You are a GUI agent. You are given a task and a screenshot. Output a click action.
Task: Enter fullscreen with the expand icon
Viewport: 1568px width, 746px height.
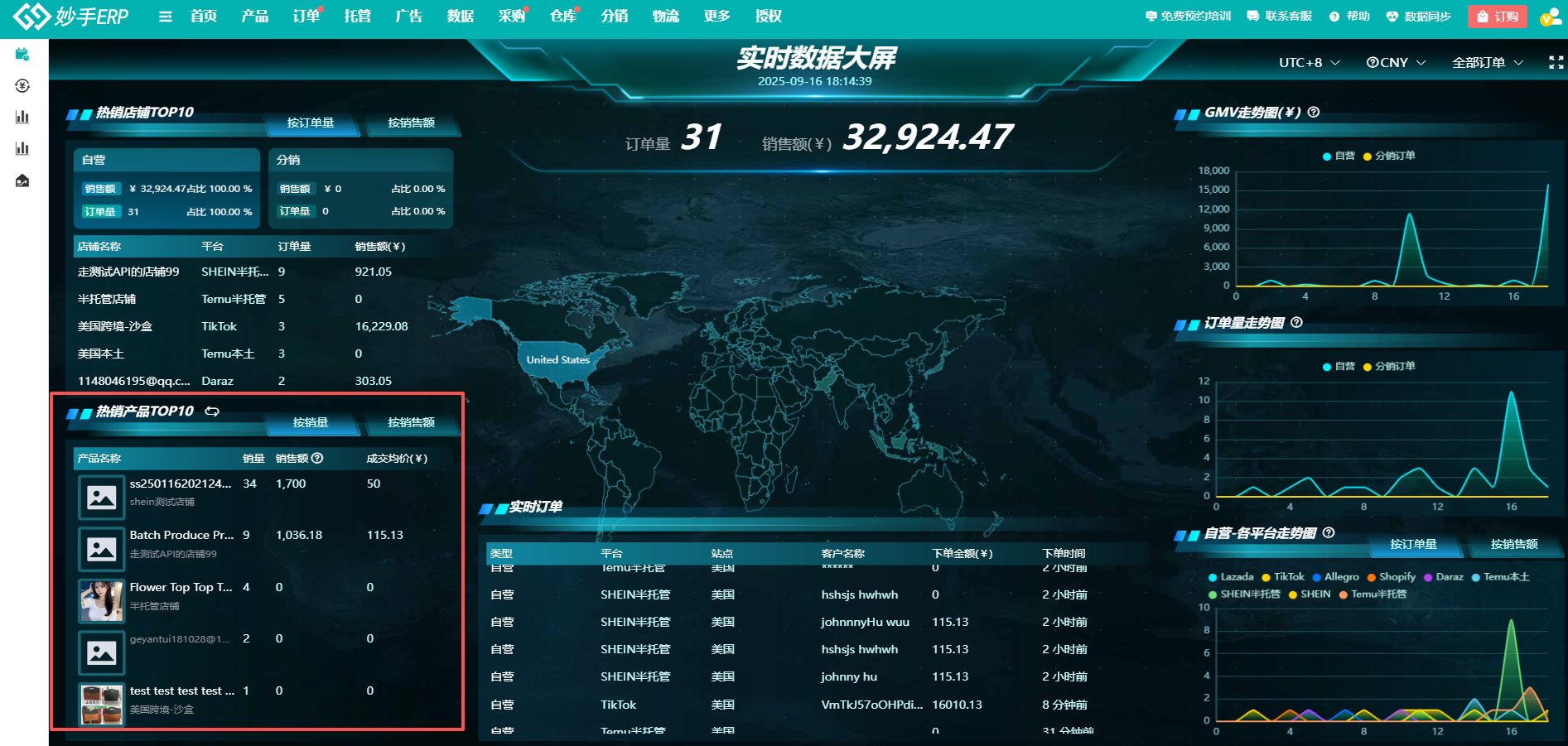click(1556, 63)
